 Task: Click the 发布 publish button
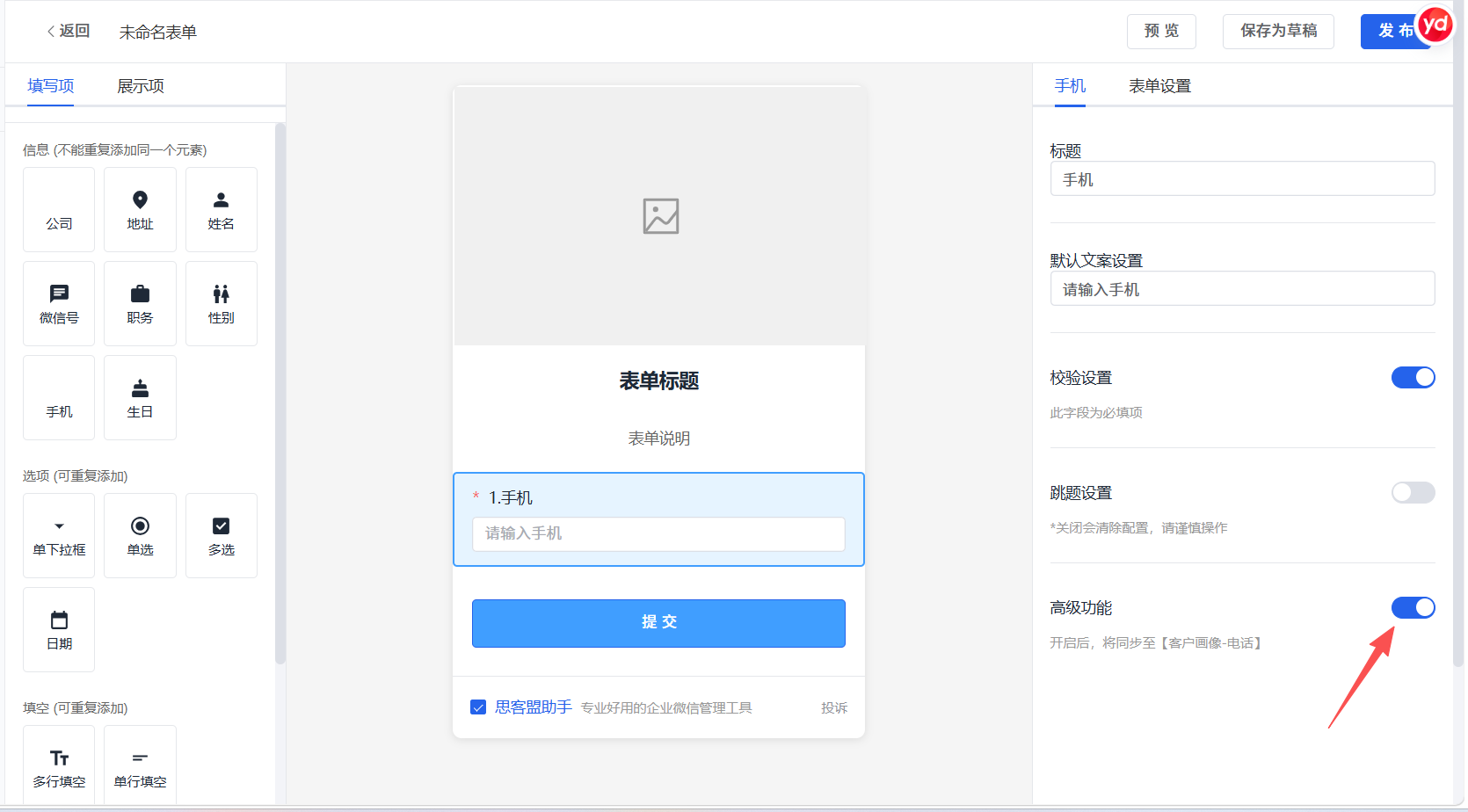coord(1394,32)
